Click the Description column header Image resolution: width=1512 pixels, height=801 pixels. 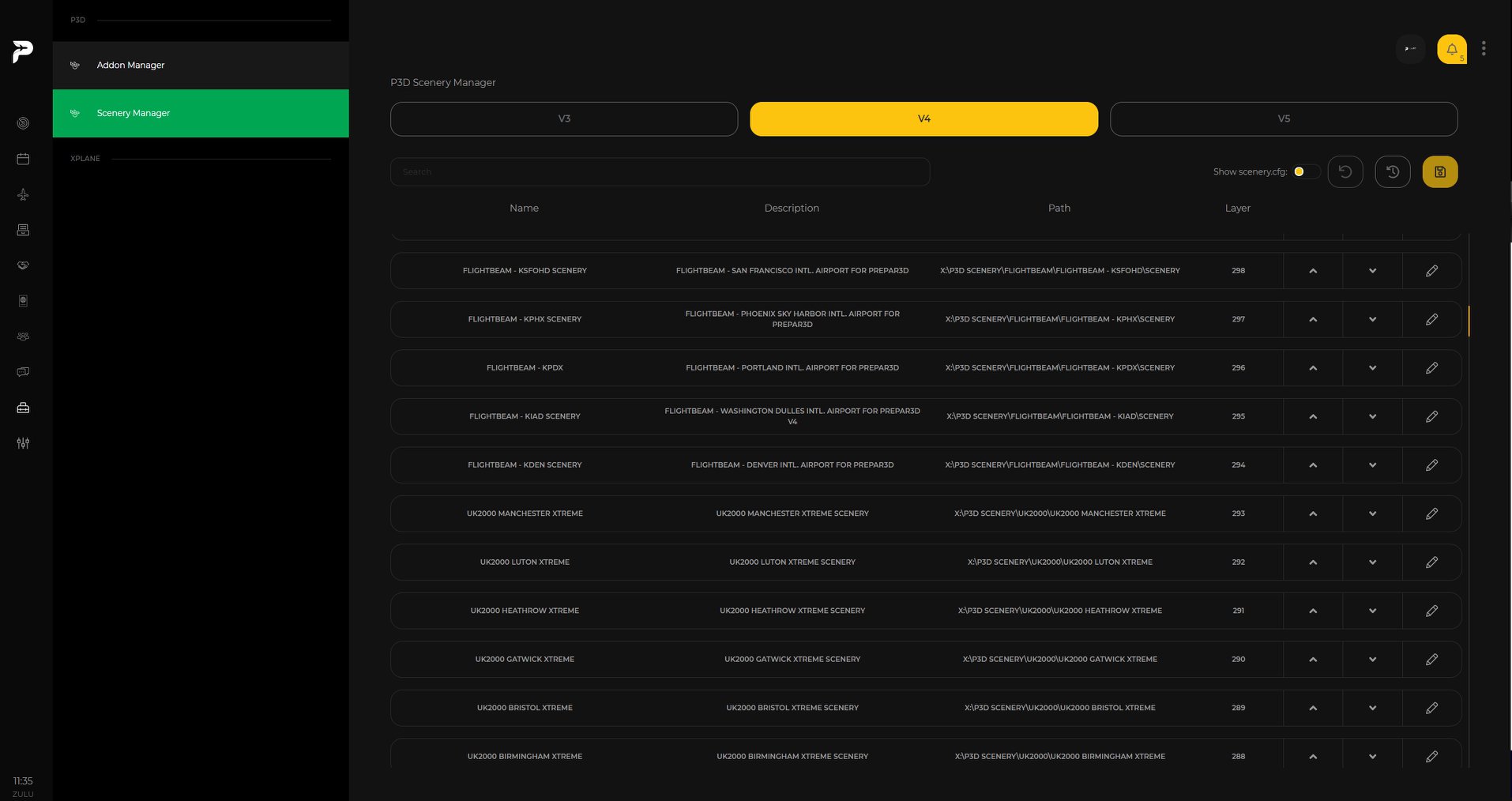792,208
